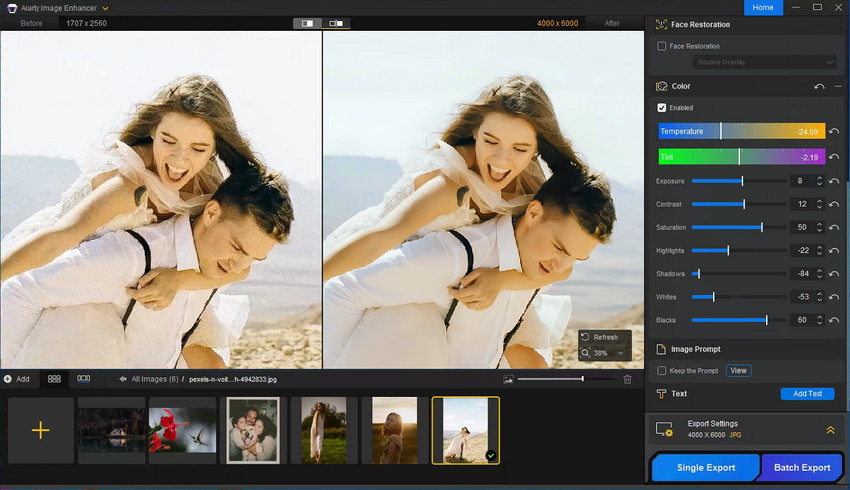Select the woman in field thumbnail

(324, 430)
